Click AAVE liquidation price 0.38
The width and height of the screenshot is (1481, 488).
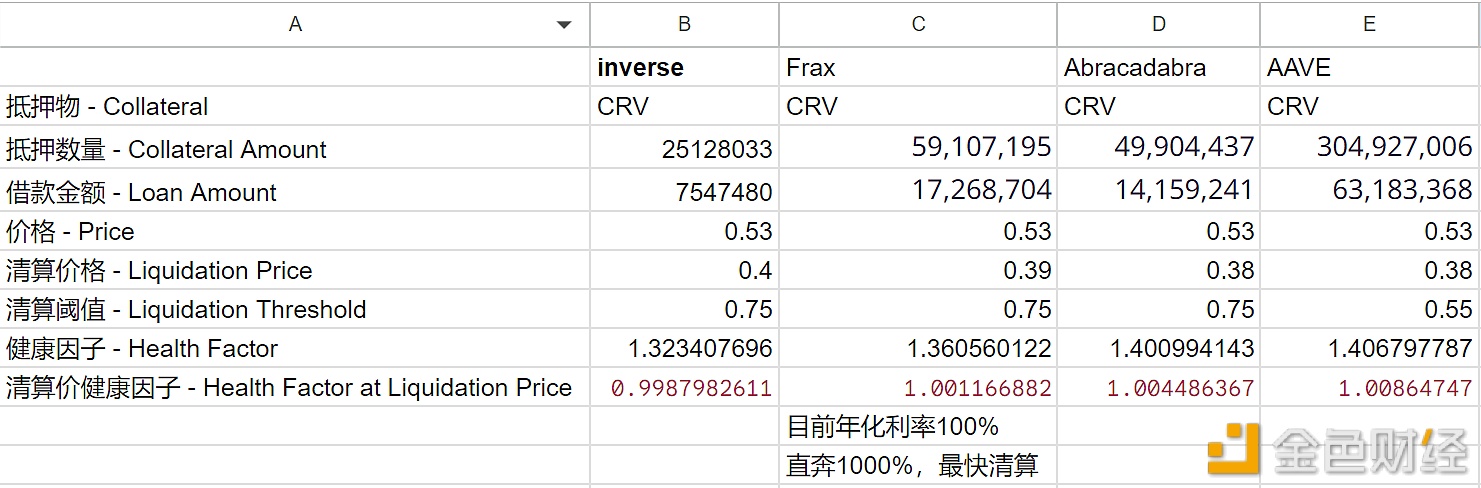[x=1369, y=270]
